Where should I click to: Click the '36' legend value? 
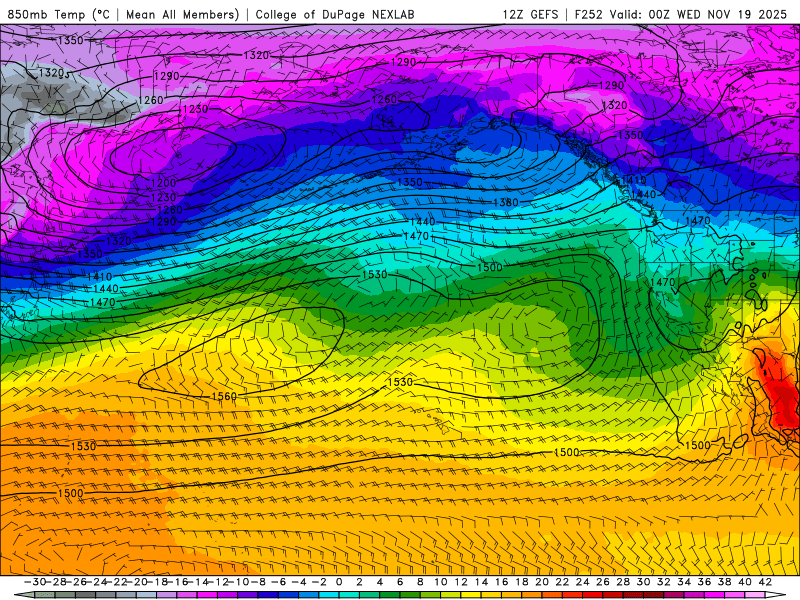click(x=704, y=582)
